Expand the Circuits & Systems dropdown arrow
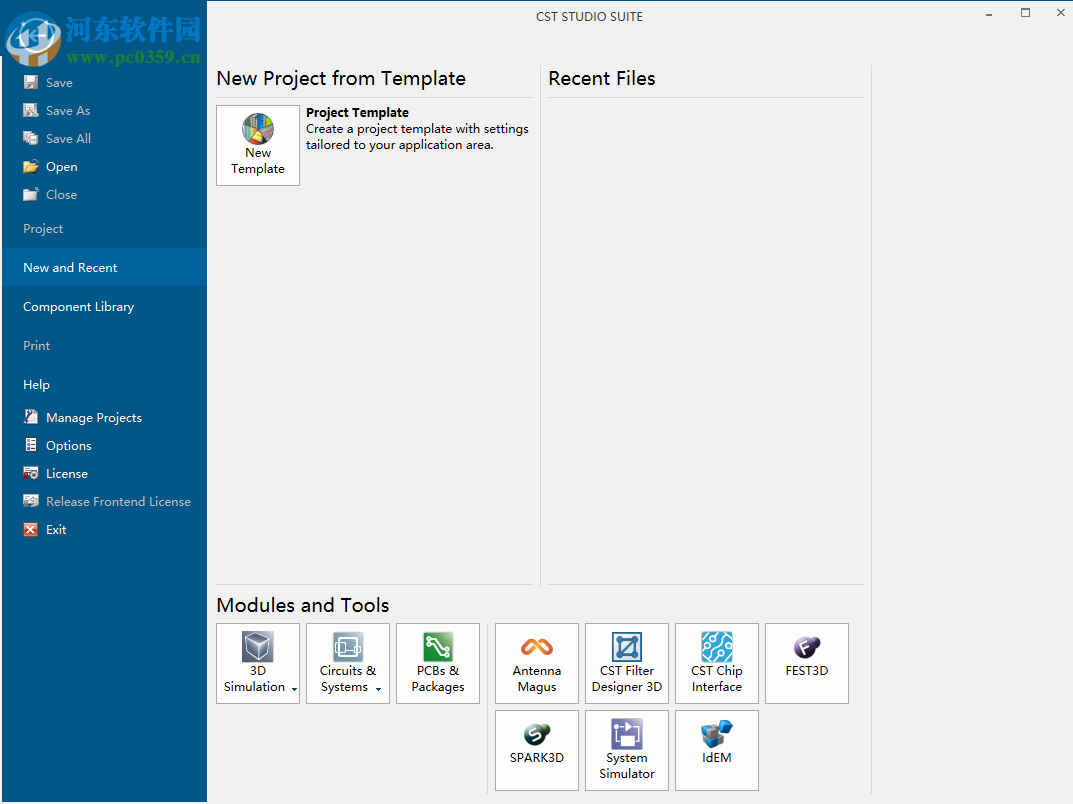This screenshot has height=804, width=1073. (378, 688)
